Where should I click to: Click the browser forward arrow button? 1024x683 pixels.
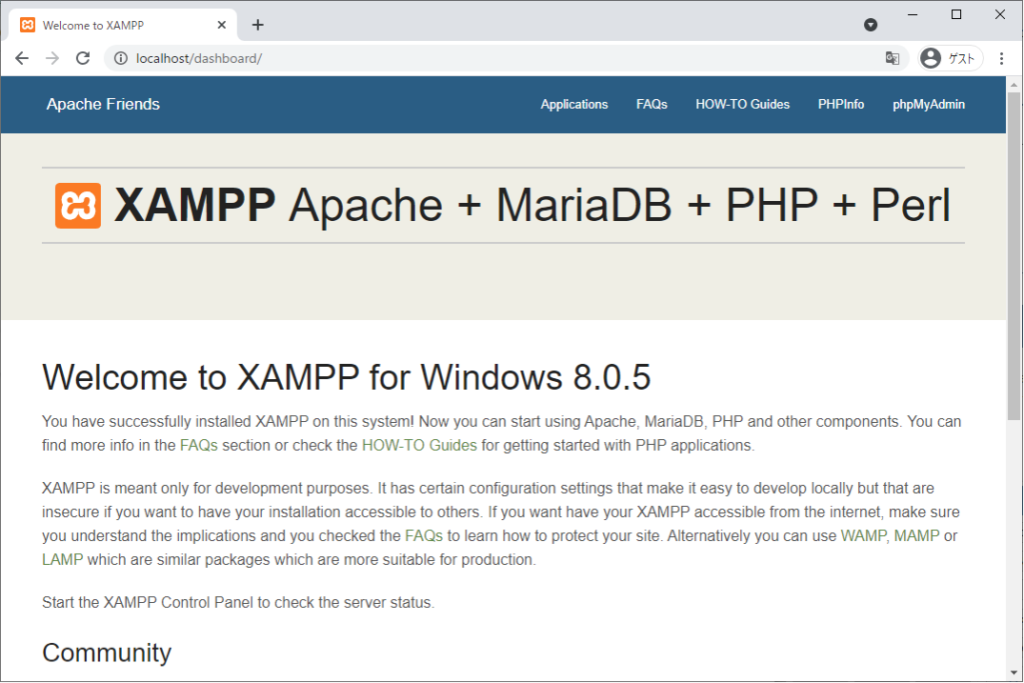click(52, 58)
